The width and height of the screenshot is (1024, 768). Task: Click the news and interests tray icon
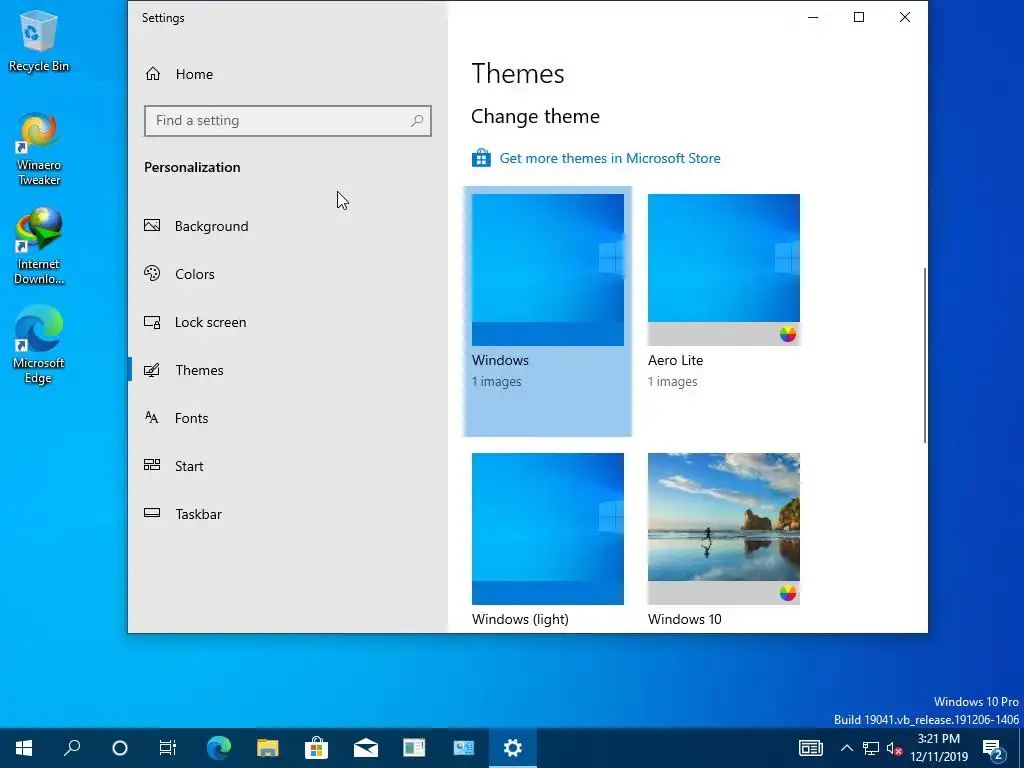(x=810, y=748)
